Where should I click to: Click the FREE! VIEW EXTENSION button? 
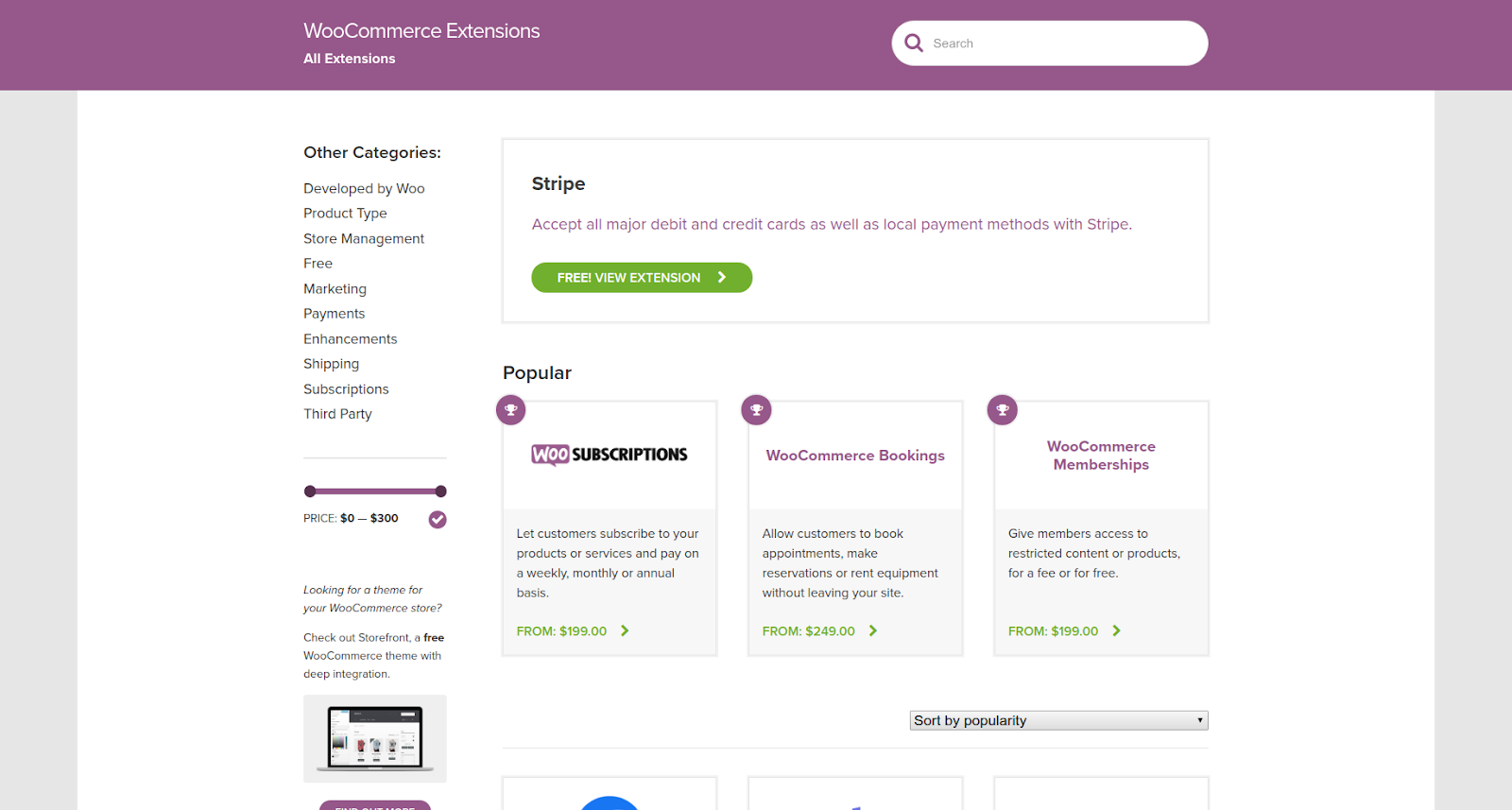coord(642,278)
